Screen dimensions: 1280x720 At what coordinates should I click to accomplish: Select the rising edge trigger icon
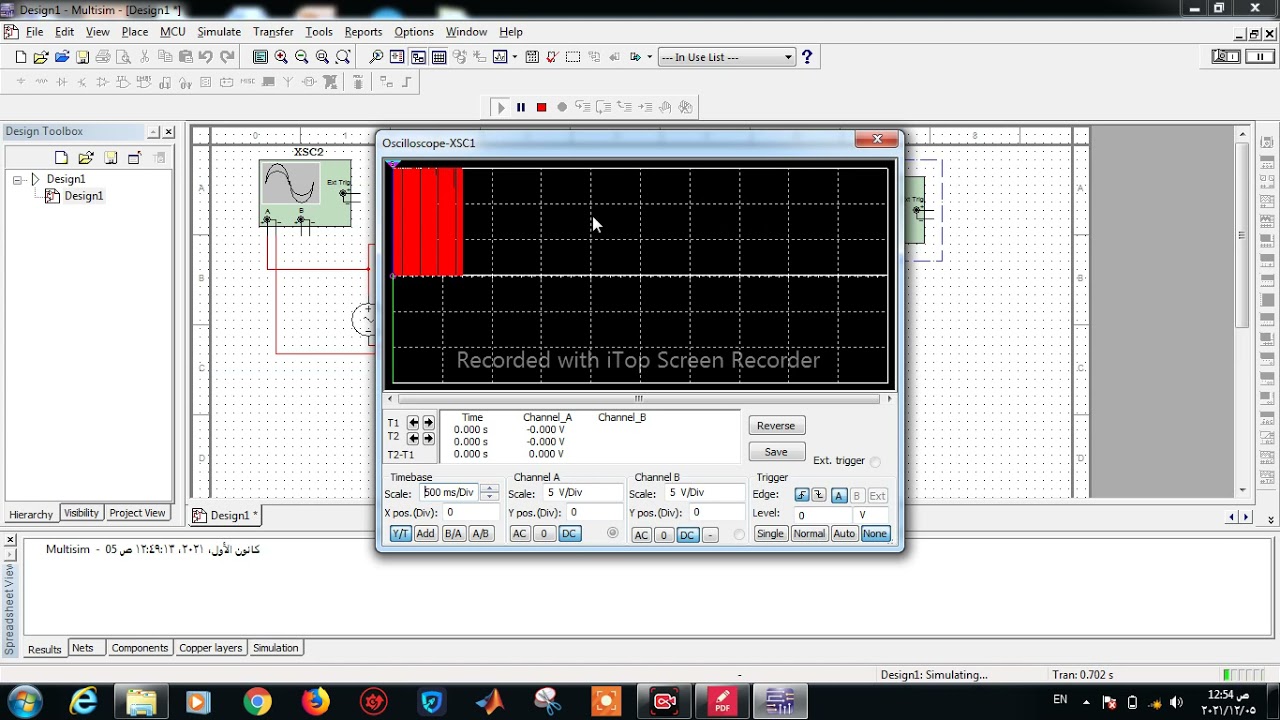coord(802,495)
